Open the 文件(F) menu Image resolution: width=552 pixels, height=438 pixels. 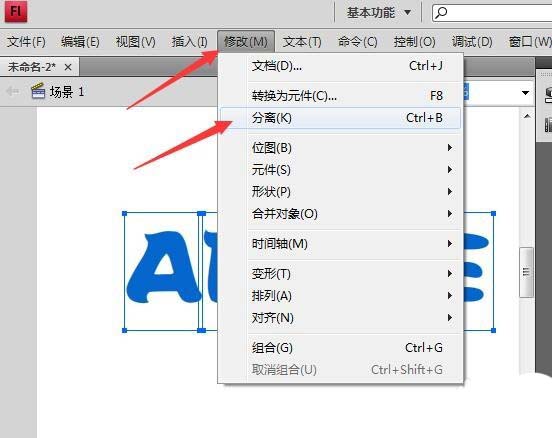click(26, 42)
